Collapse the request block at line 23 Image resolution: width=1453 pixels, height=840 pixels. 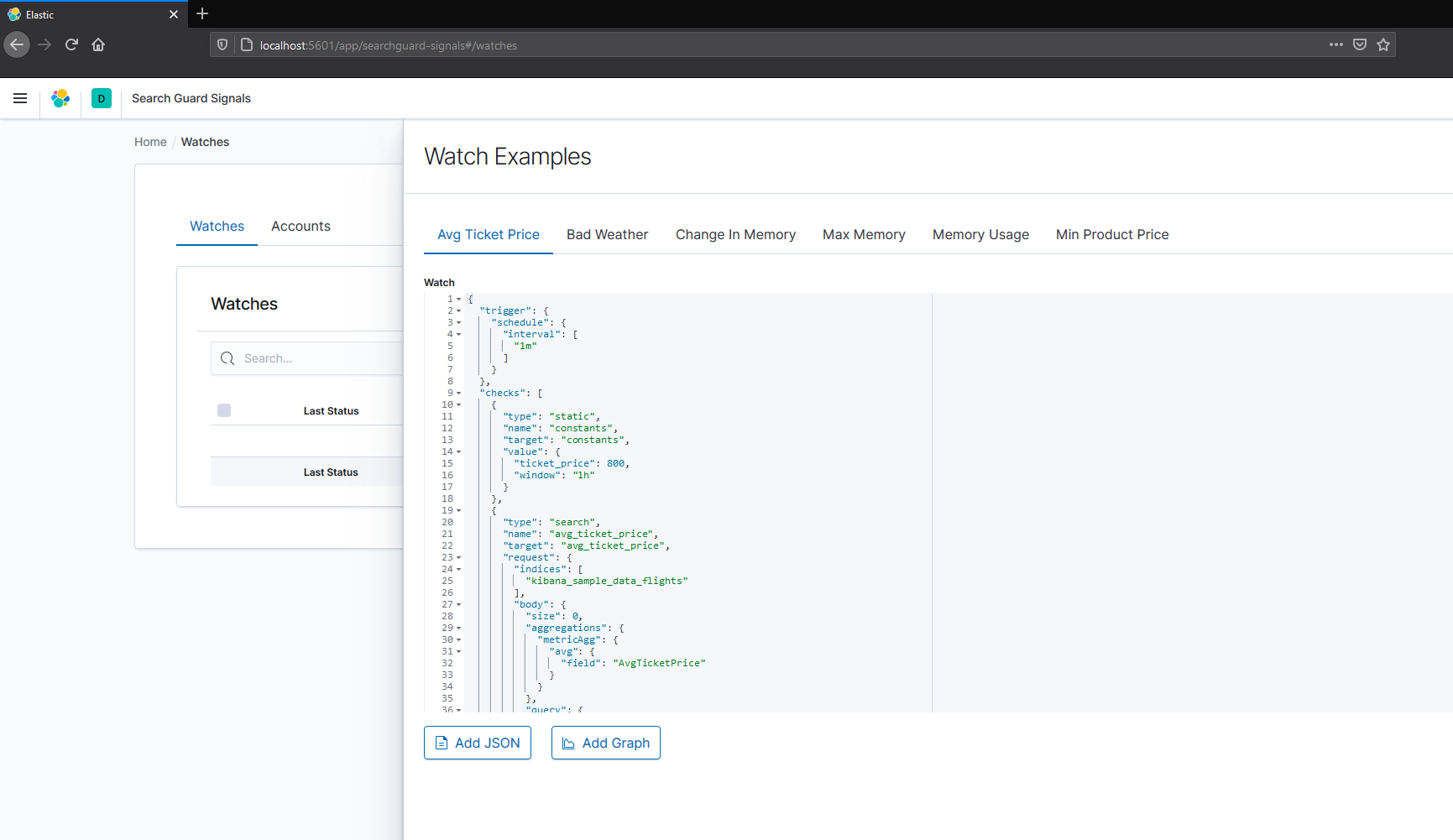pyautogui.click(x=459, y=557)
